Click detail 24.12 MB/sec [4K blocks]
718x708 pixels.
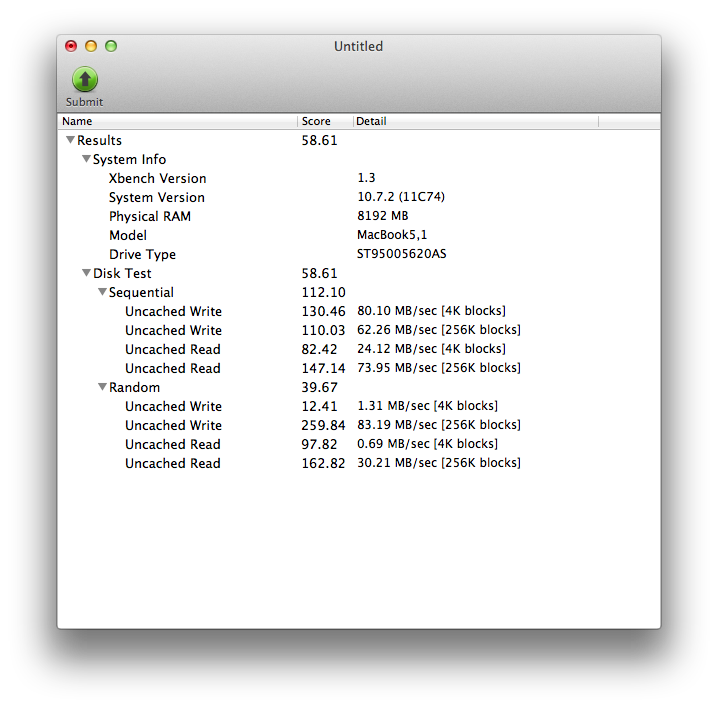[431, 349]
